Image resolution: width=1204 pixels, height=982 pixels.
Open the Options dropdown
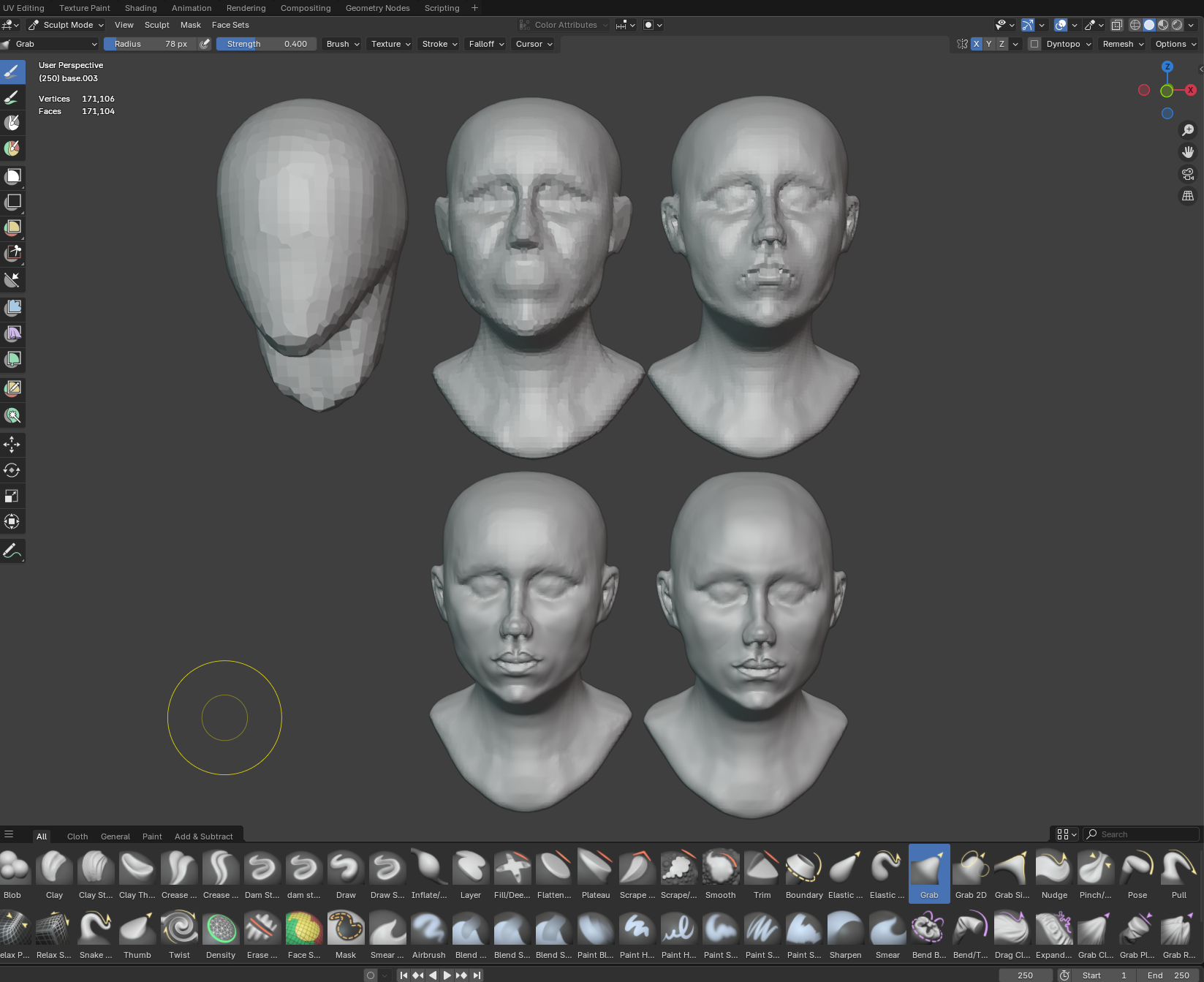(x=1175, y=44)
